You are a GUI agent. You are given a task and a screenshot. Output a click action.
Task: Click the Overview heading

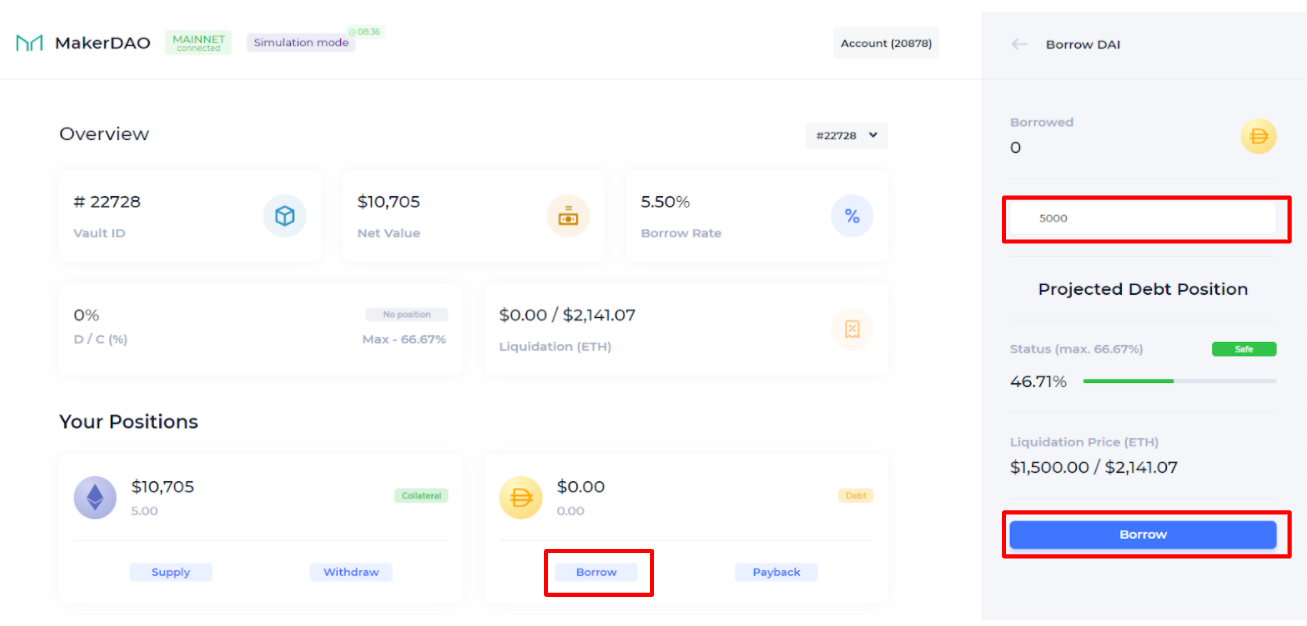[104, 134]
